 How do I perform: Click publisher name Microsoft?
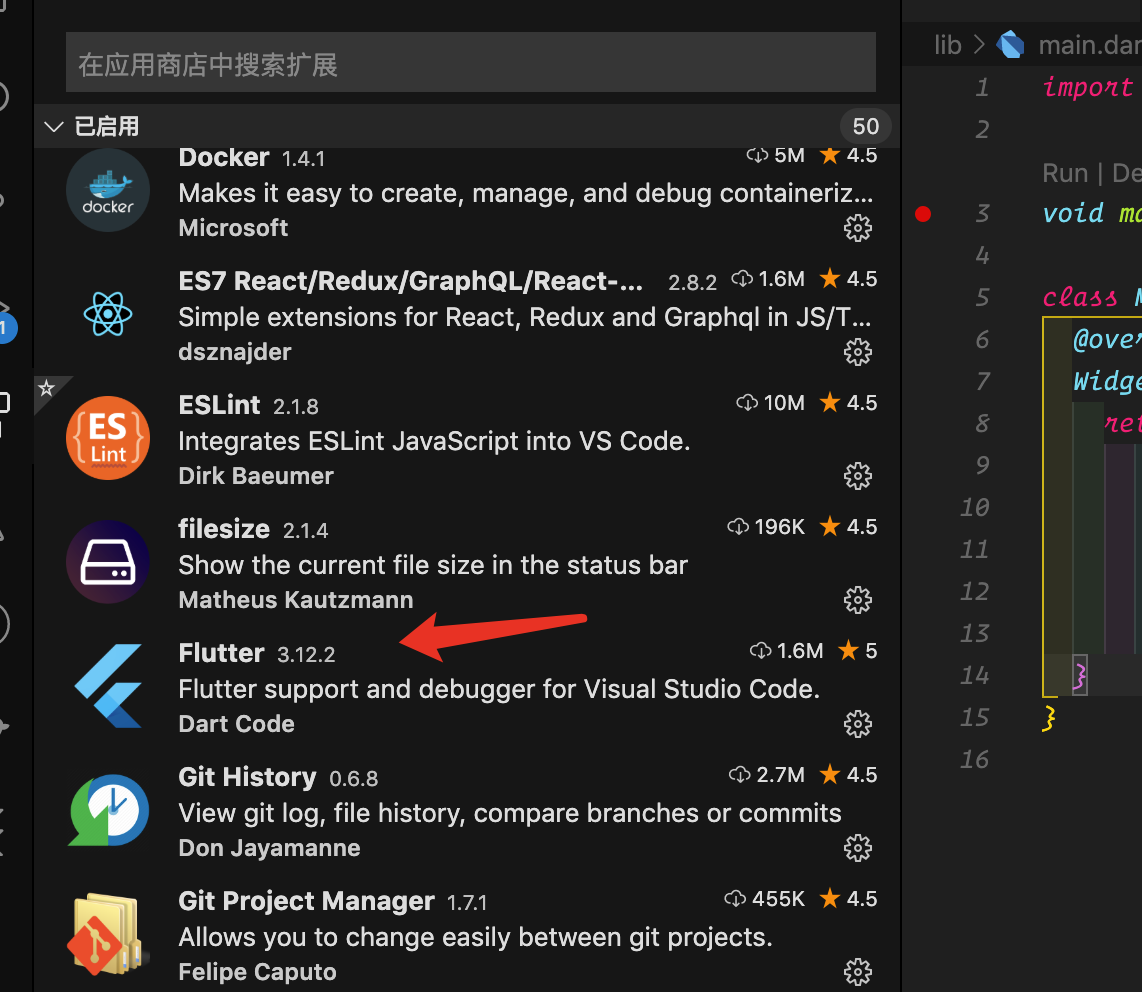233,228
